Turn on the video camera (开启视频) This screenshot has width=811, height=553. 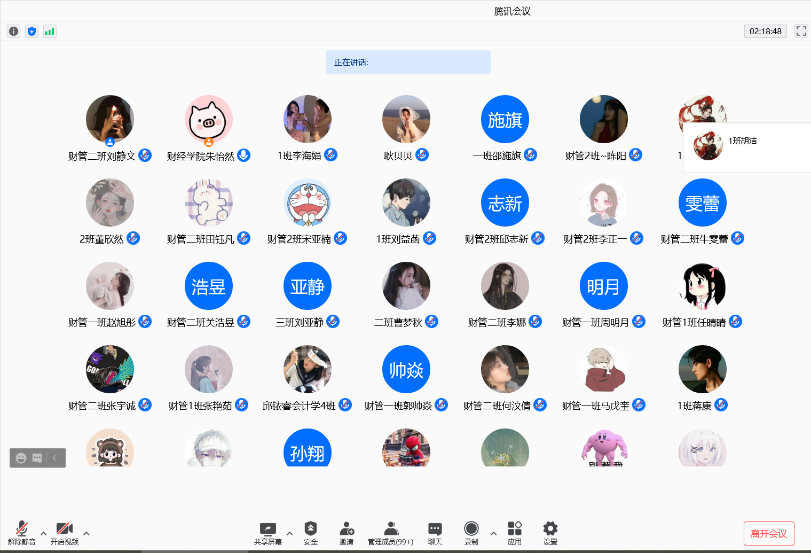click(x=64, y=532)
